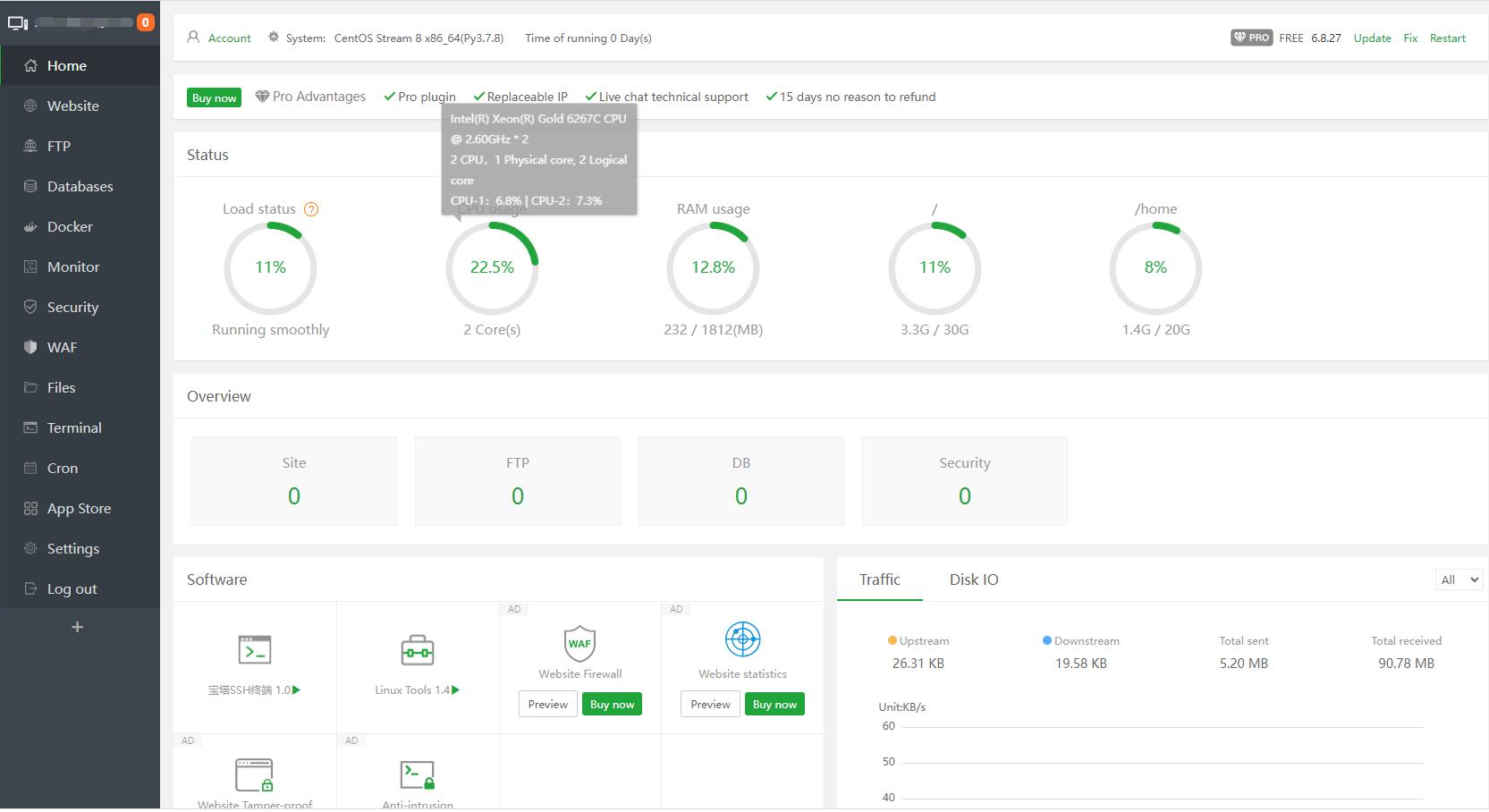This screenshot has height=812, width=1489.
Task: Click the 'Running smoothly' status text
Action: (x=270, y=330)
